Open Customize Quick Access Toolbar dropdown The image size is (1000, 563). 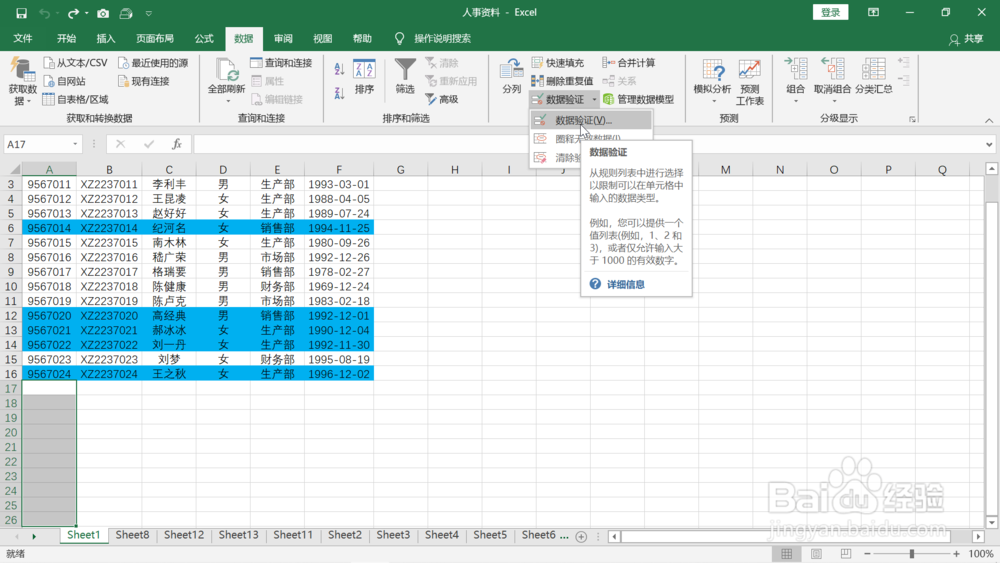coord(149,13)
